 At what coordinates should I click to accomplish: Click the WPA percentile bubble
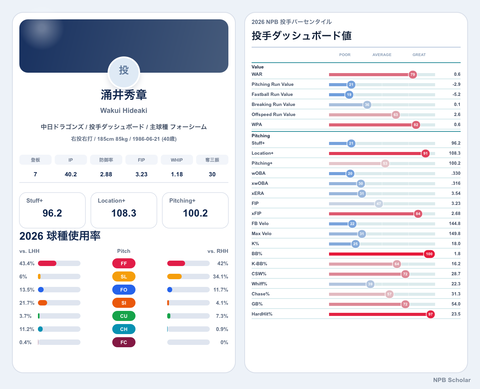coord(416,125)
